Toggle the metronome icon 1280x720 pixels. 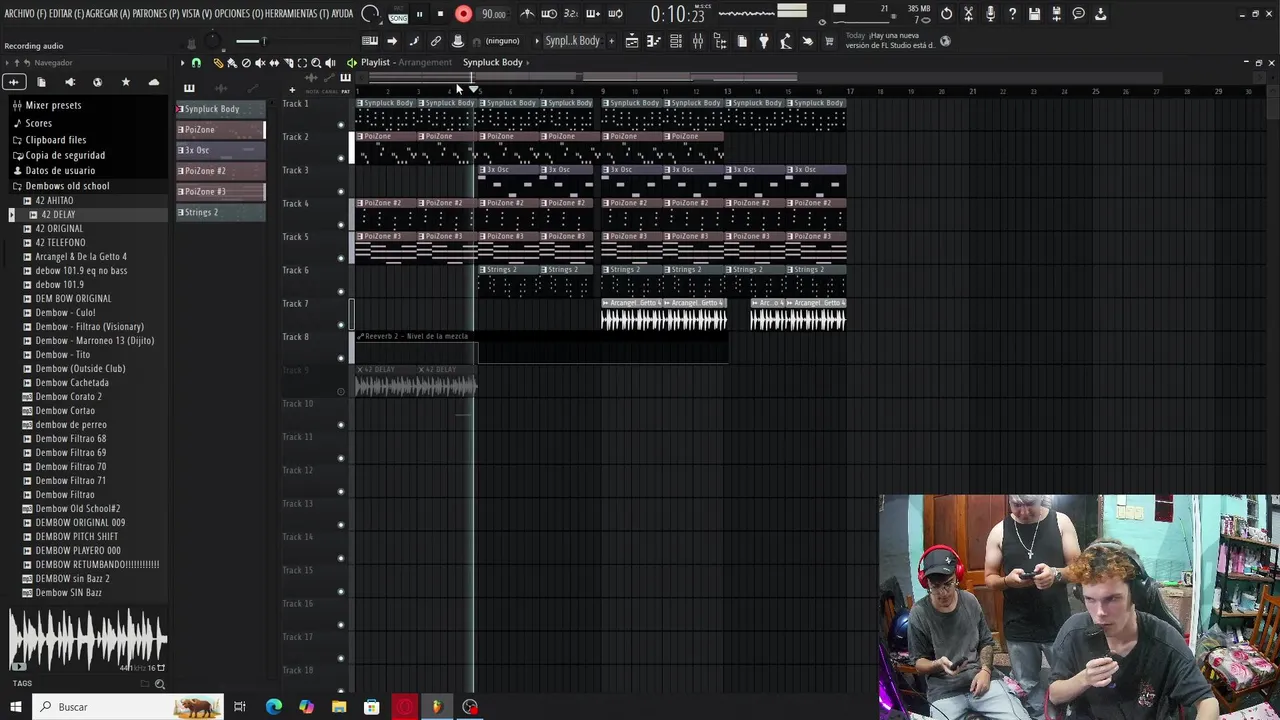click(527, 14)
